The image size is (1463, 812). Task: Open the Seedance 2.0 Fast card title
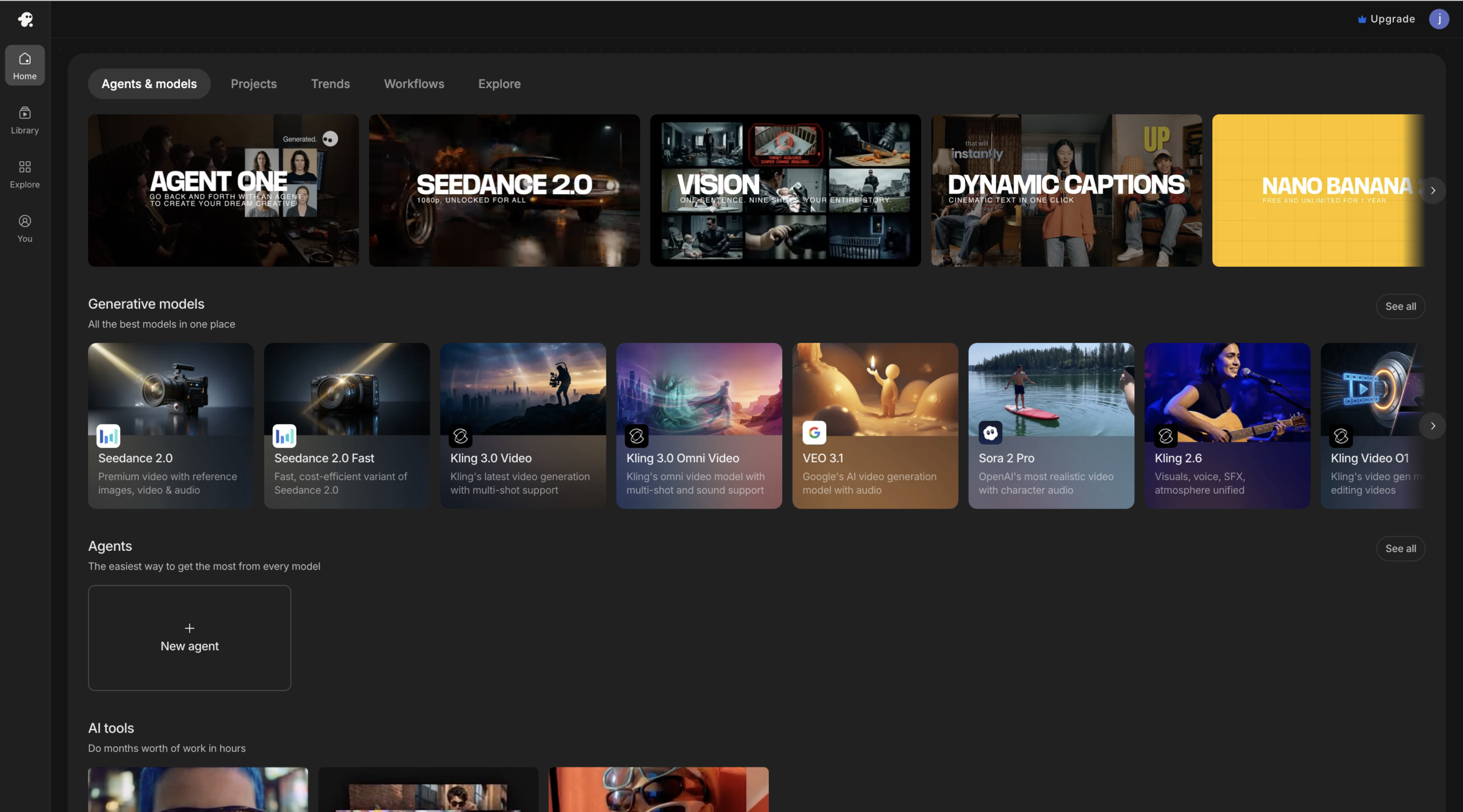(324, 458)
